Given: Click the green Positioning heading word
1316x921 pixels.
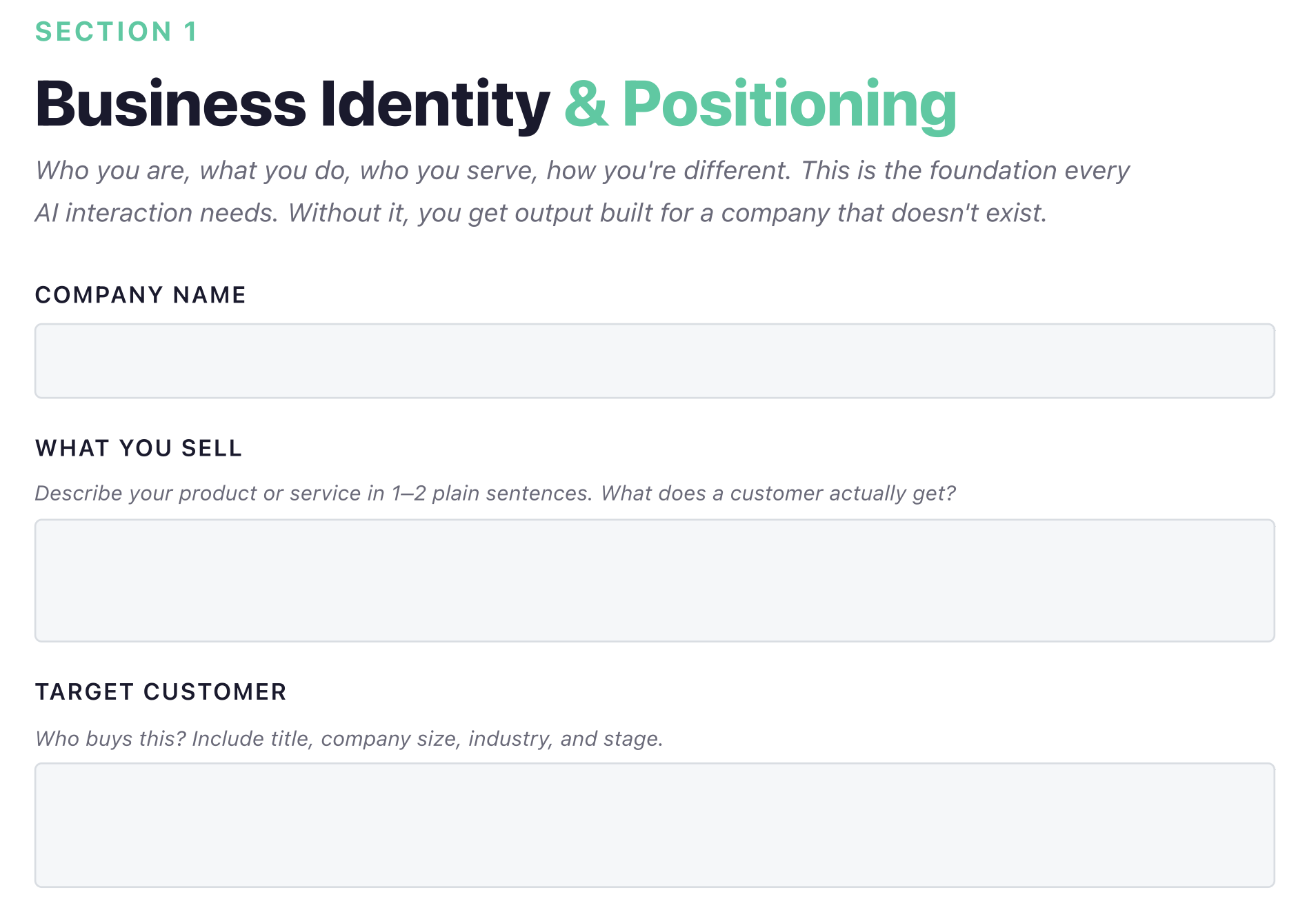Looking at the screenshot, I should (790, 105).
